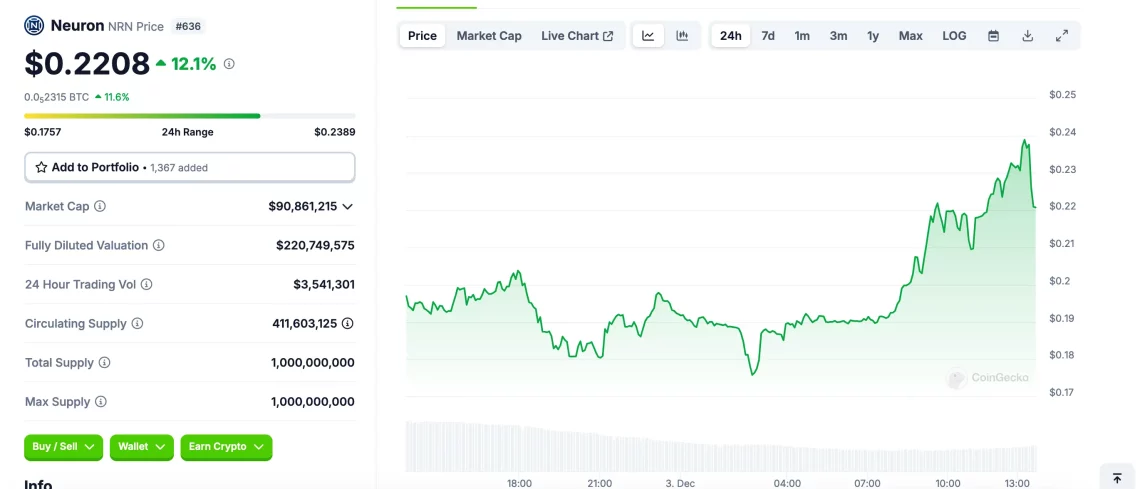Switch to the Market Cap tab
The image size is (1140, 489).
(489, 36)
